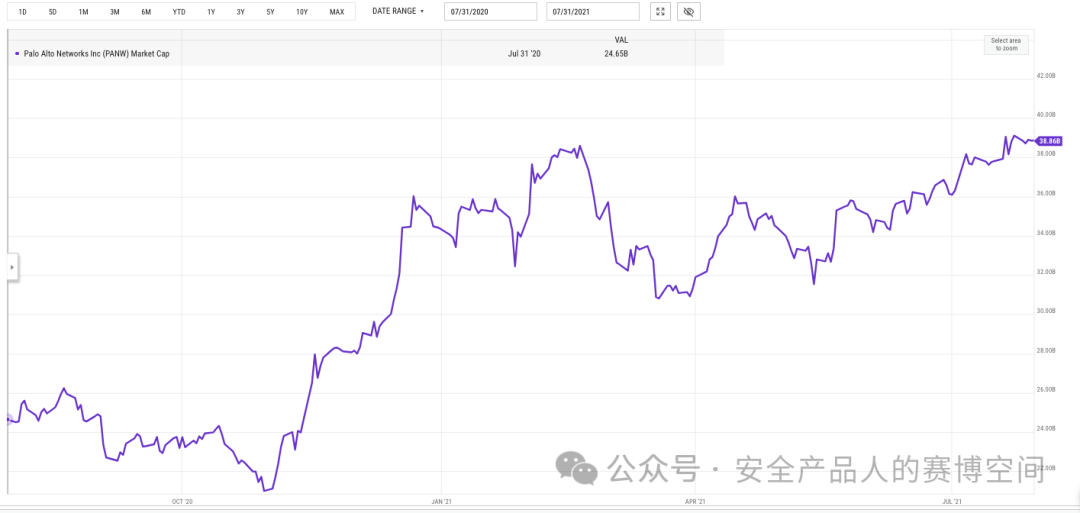1080x513 pixels.
Task: Expand chart to fullscreen
Action: (x=661, y=12)
